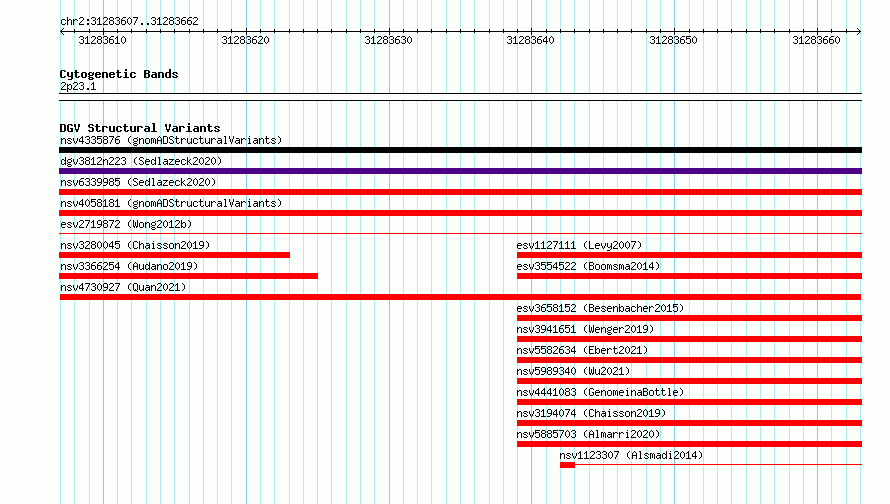Click the red nsv6339985 variant bar
This screenshot has height=504, width=890.
(460, 192)
